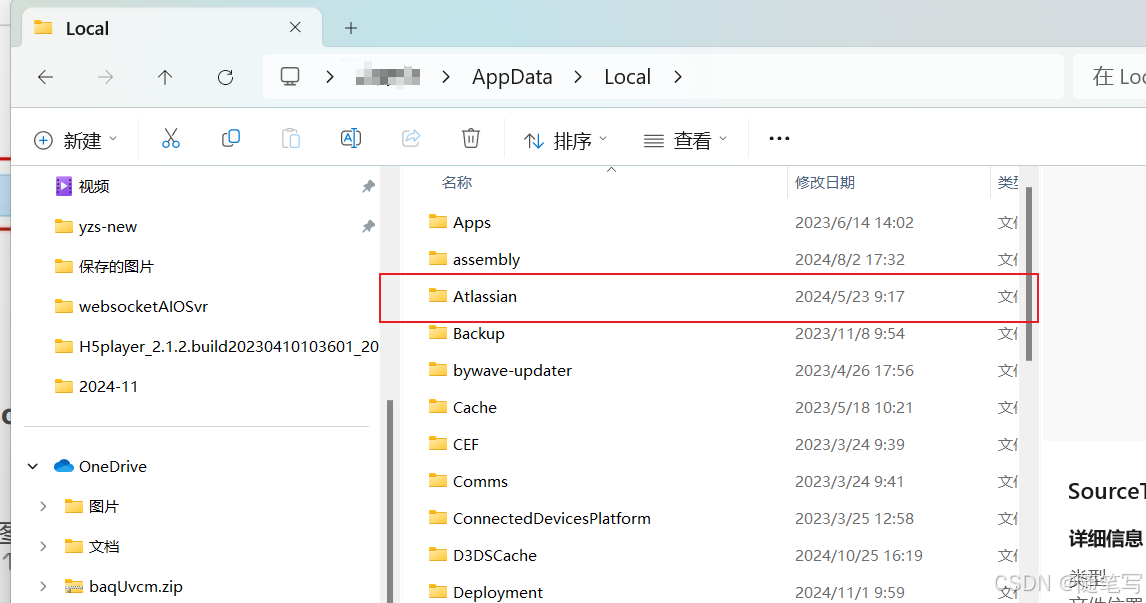Screen dimensions: 1146x603
Task: Click the OneDrive cloud icon
Action: pos(64,466)
